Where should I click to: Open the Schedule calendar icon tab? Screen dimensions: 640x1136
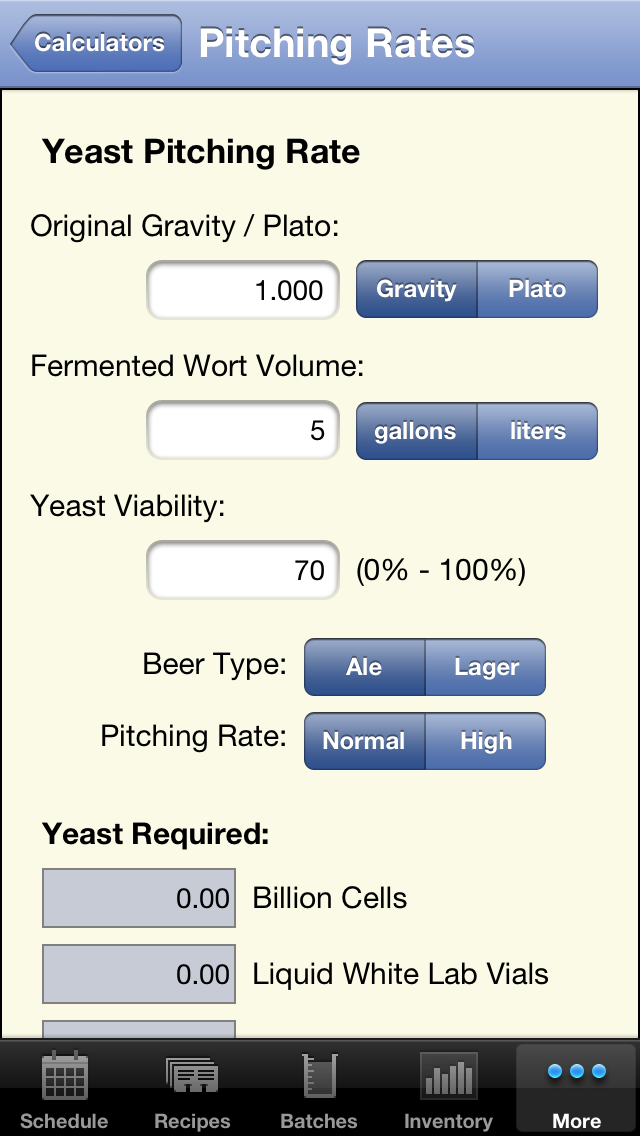tap(64, 1088)
